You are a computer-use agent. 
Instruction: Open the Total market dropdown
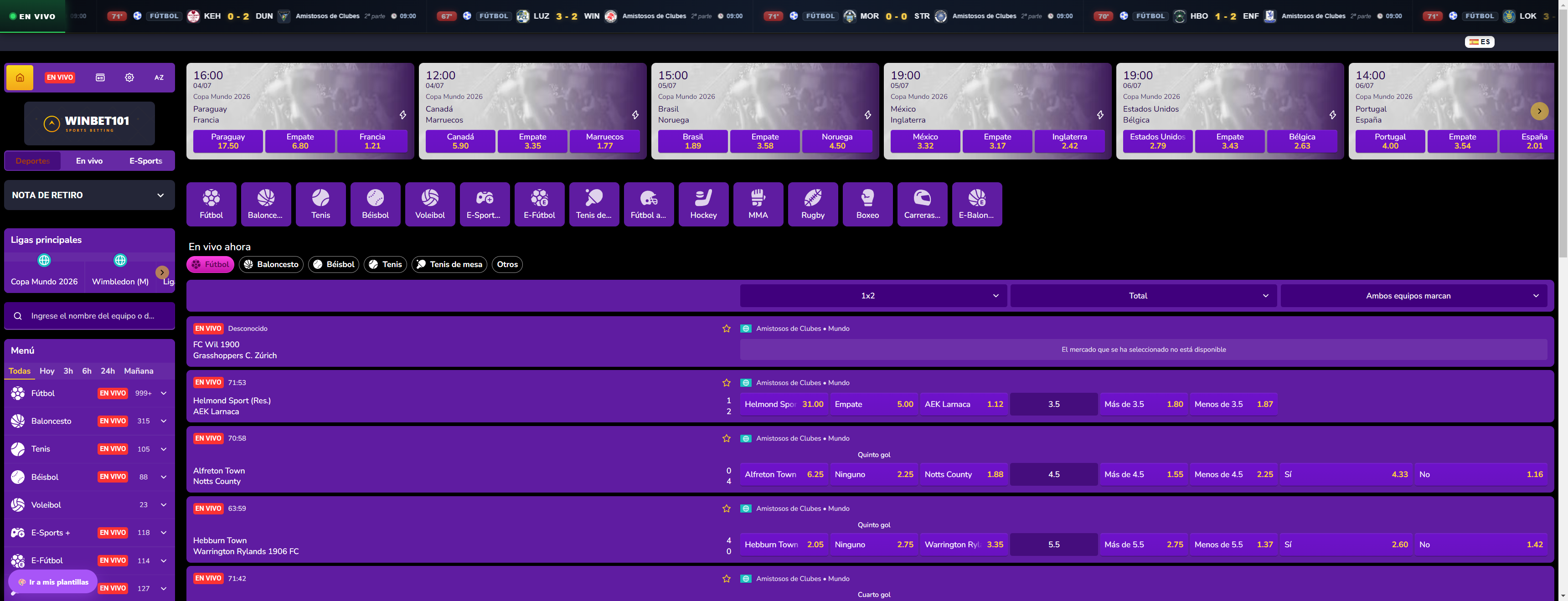pos(1143,296)
